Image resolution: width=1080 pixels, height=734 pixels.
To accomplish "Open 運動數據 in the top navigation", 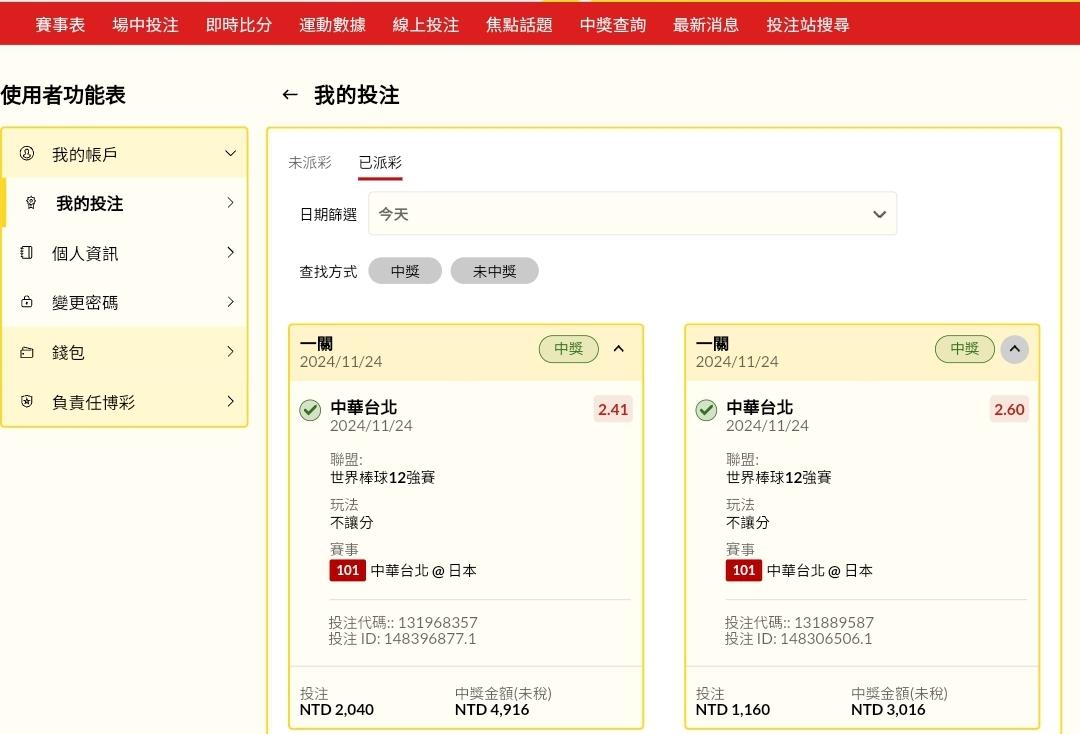I will pos(332,25).
